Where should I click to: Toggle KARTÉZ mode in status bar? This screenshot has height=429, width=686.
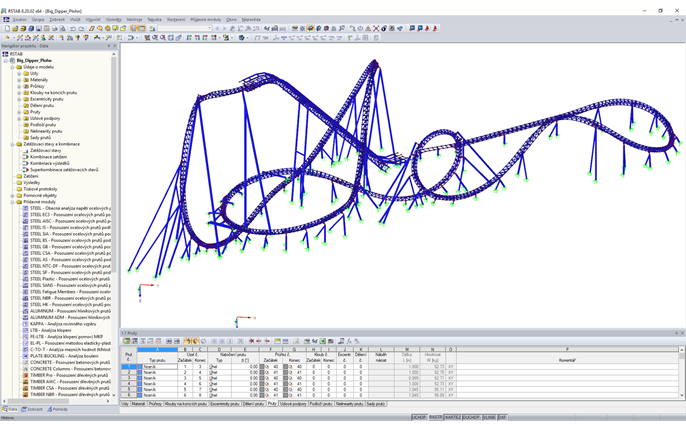coord(452,418)
